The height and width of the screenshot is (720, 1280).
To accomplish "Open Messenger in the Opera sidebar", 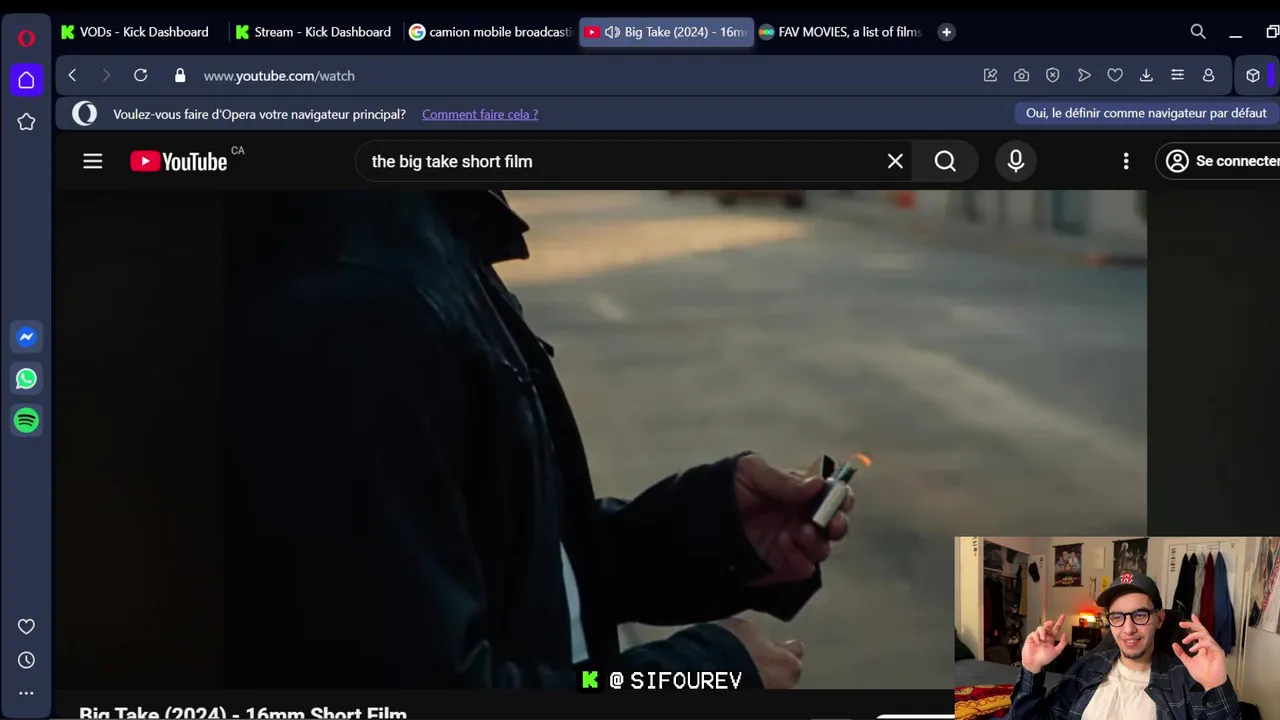I will pyautogui.click(x=26, y=337).
